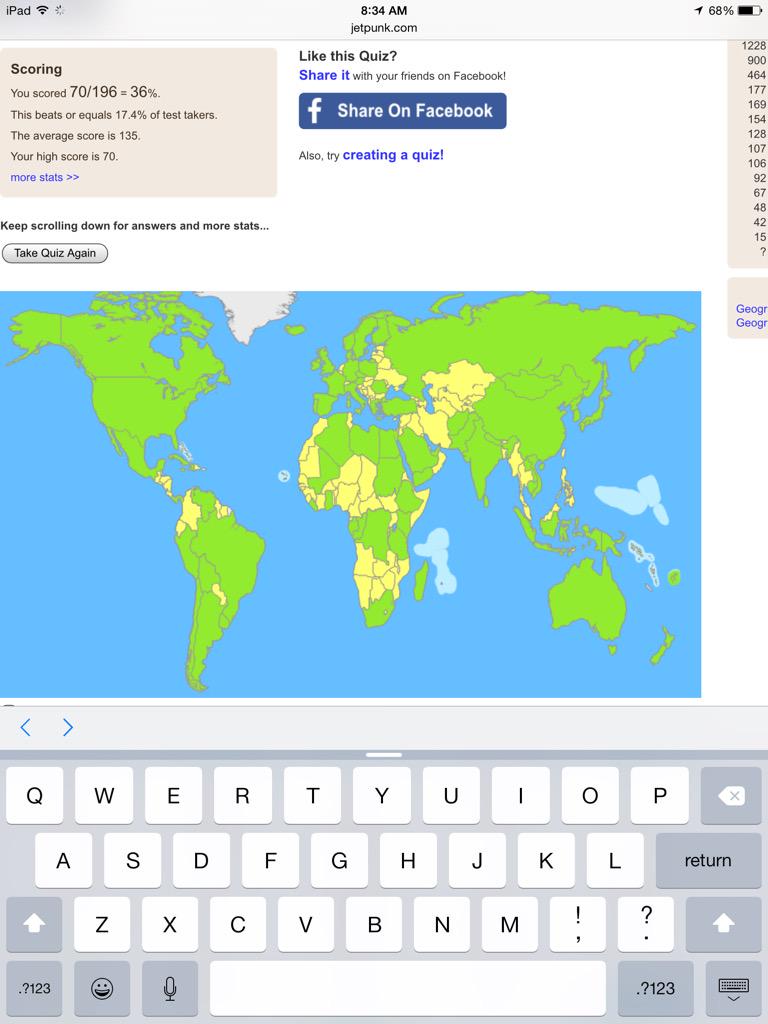Tap the 8:34 AM clock

tap(383, 10)
